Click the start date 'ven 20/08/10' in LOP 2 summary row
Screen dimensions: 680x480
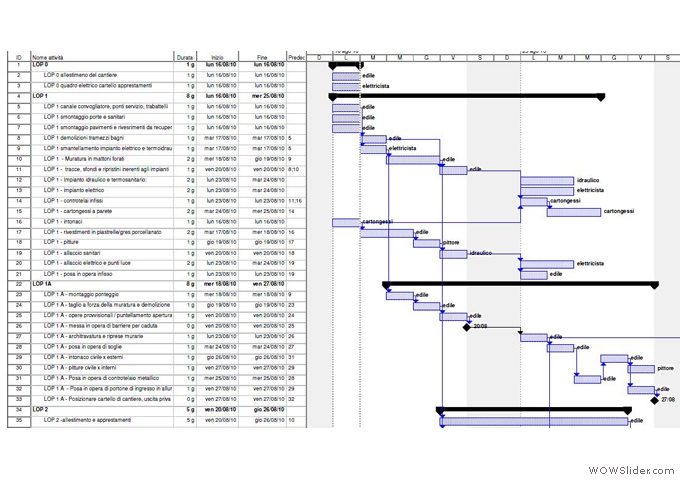(221, 409)
